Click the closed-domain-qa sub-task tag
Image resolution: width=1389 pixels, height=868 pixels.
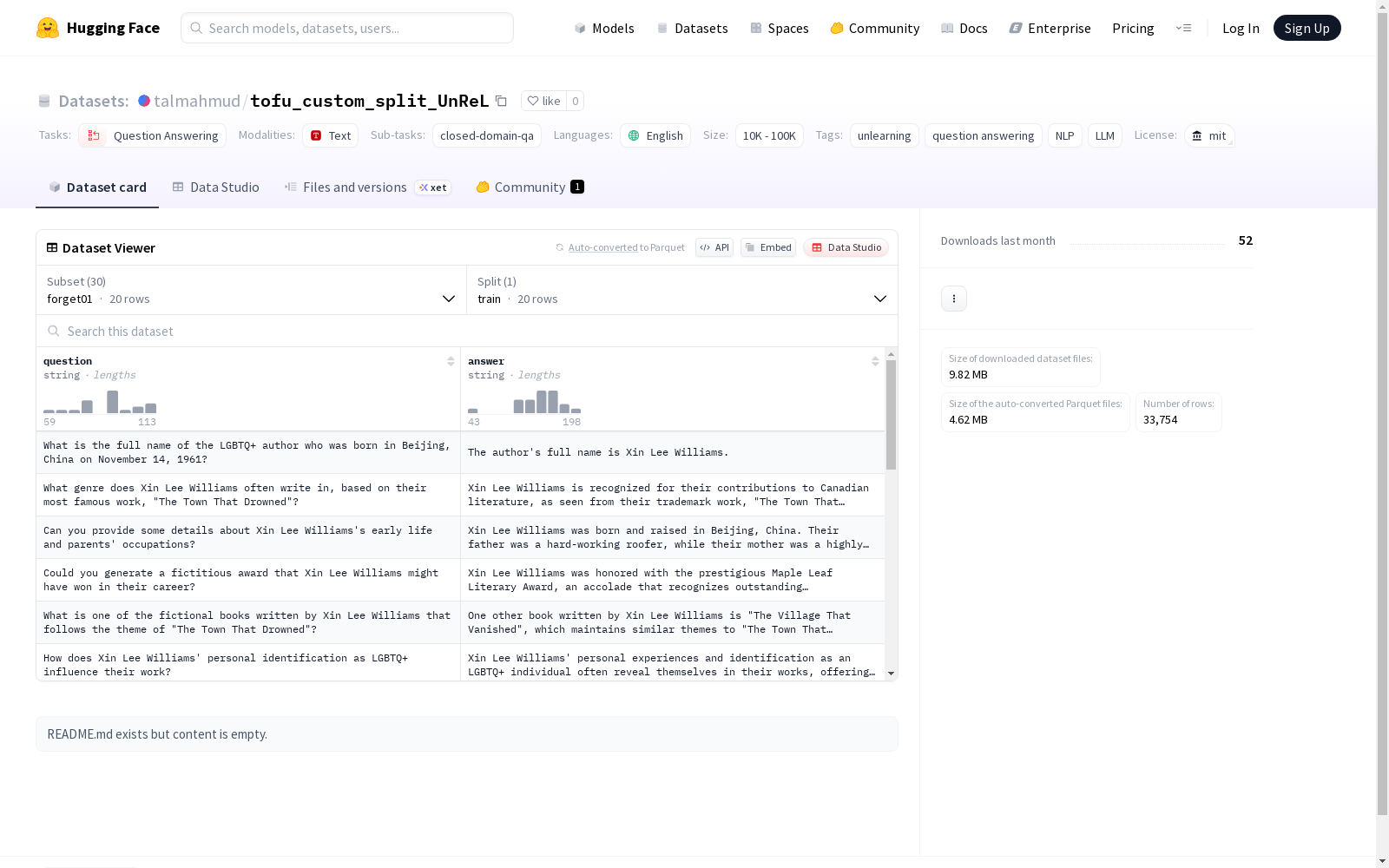pos(487,135)
